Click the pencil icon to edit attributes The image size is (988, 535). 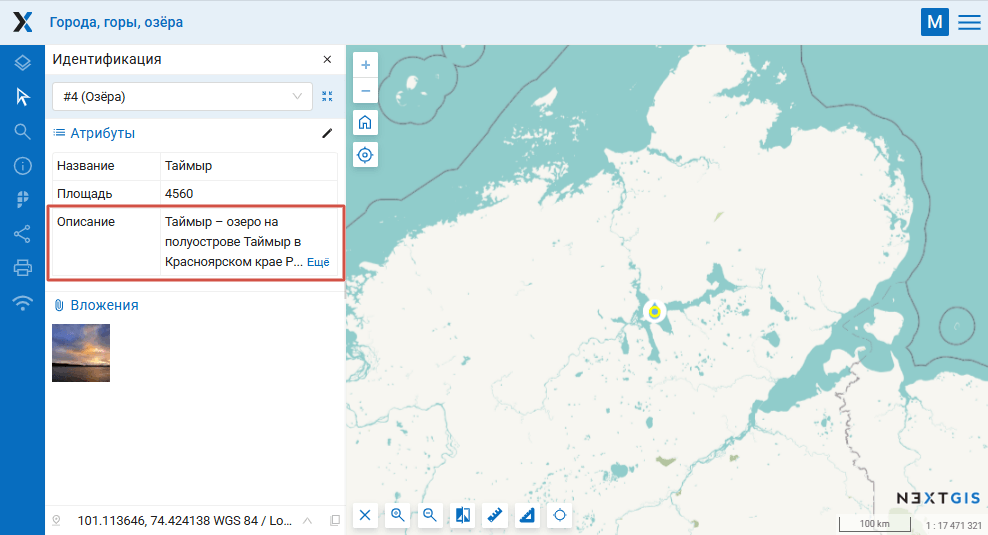[x=326, y=133]
